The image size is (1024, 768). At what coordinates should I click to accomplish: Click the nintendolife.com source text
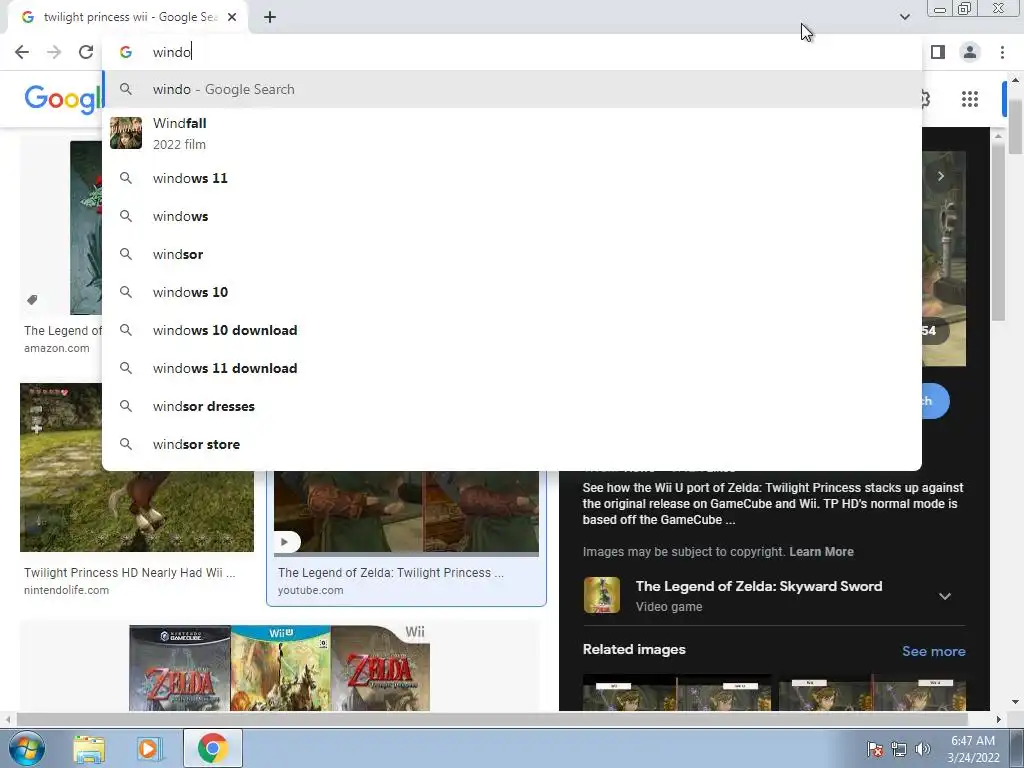click(x=67, y=590)
